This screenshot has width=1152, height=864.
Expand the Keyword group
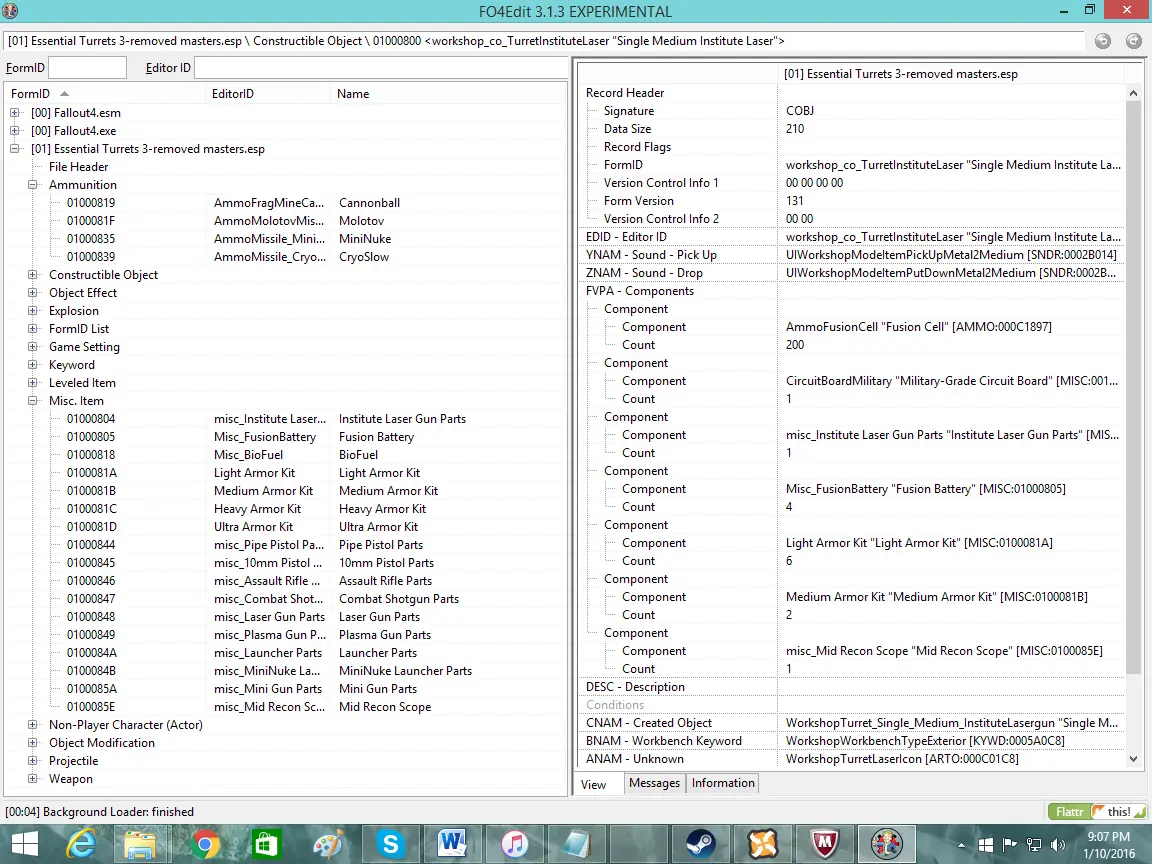coord(32,364)
